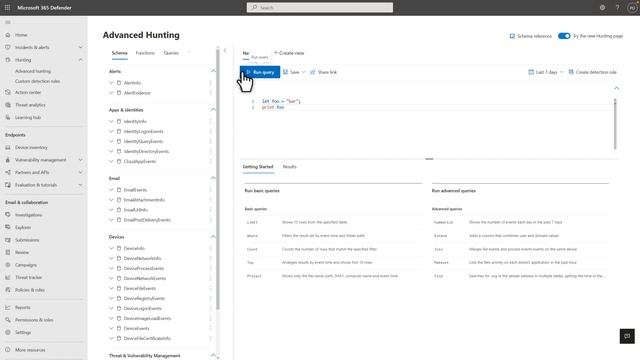
Task: Open Learning hub in sidebar
Action: [28, 117]
